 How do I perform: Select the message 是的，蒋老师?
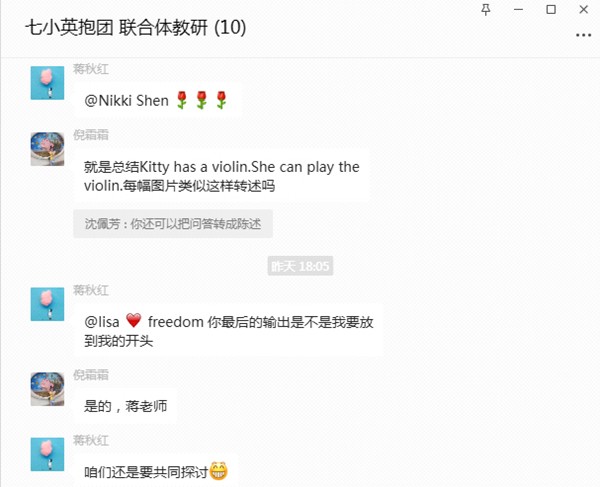click(126, 406)
